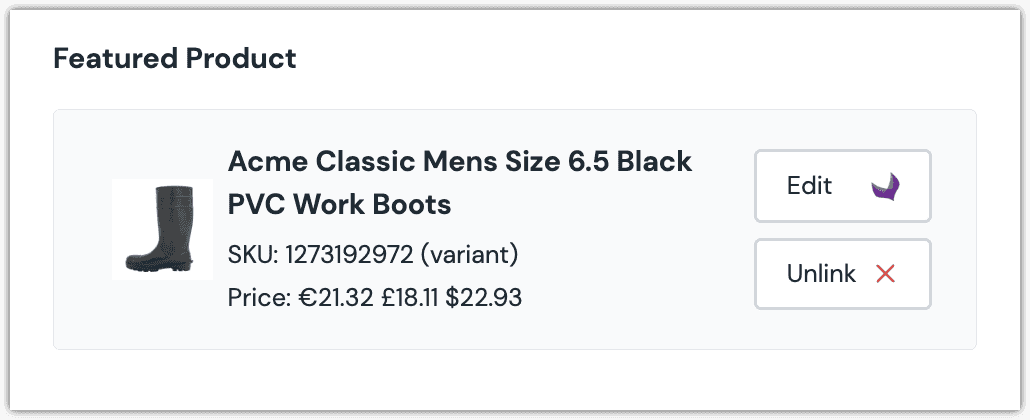Select the Acme Classic Mens product title

tap(460, 183)
